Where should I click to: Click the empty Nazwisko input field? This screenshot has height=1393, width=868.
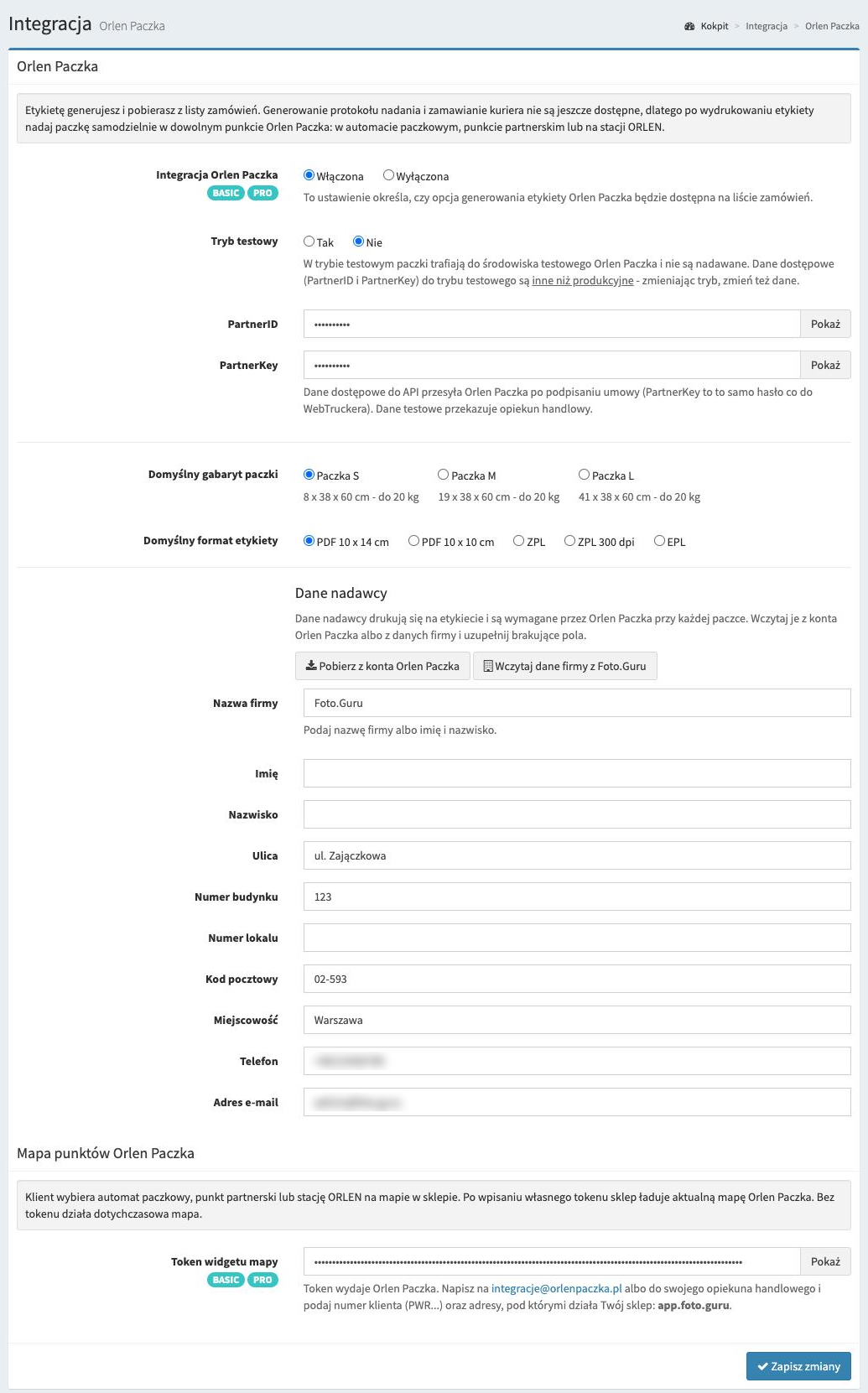tap(577, 814)
